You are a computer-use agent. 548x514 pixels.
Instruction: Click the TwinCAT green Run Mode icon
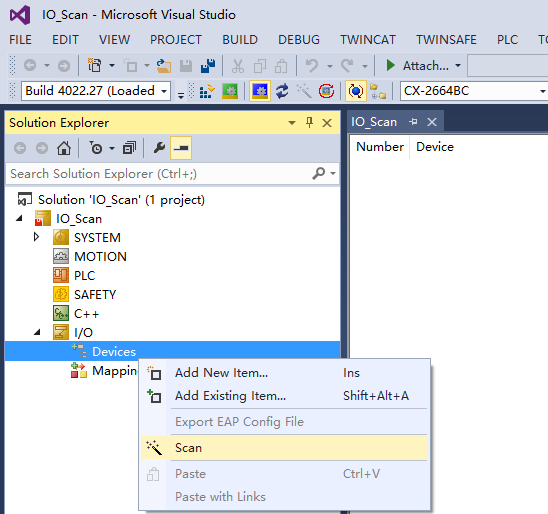pyautogui.click(x=230, y=91)
